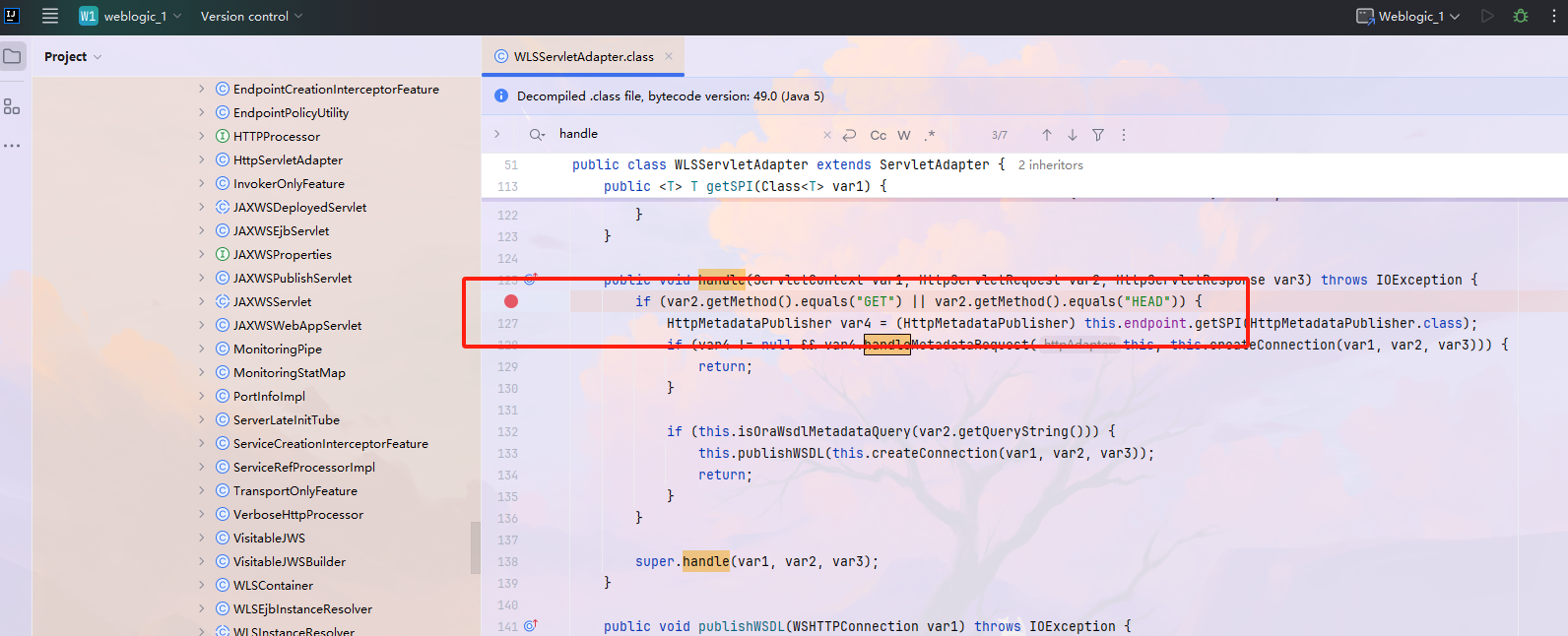Expand the WLSEjbInstanceResolver tree node

pyautogui.click(x=202, y=608)
